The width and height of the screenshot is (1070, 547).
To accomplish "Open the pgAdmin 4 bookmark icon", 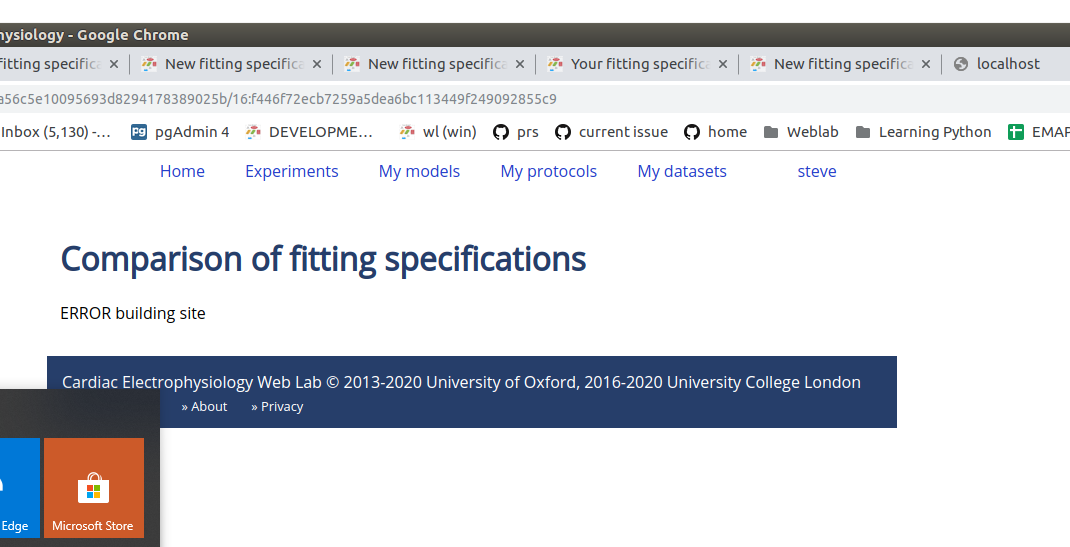I will 139,132.
